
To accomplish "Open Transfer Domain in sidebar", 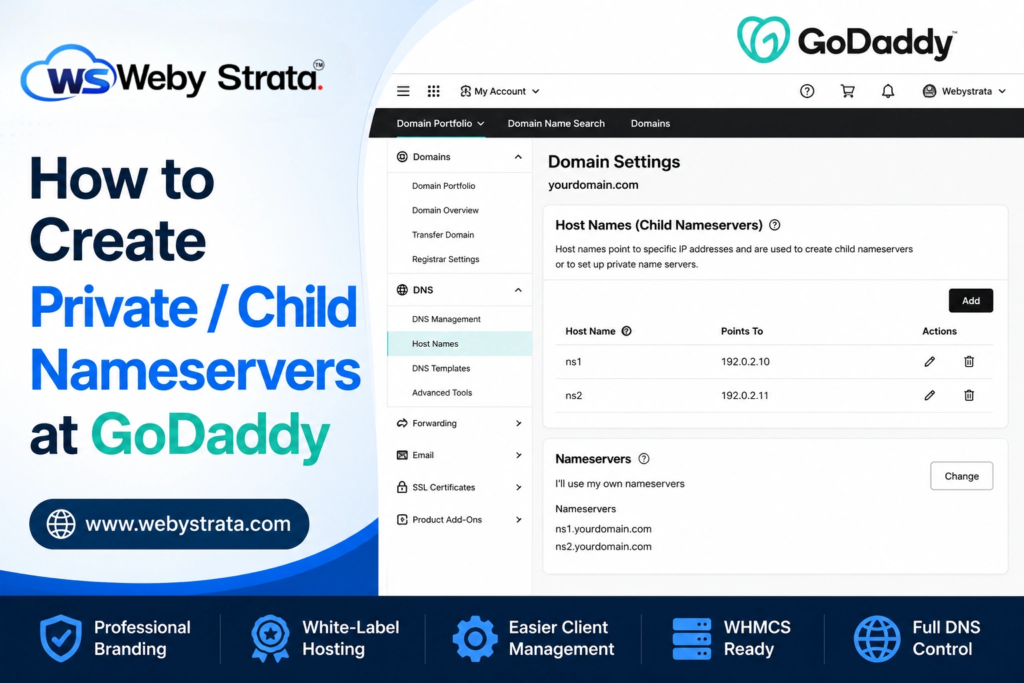I will tap(443, 235).
